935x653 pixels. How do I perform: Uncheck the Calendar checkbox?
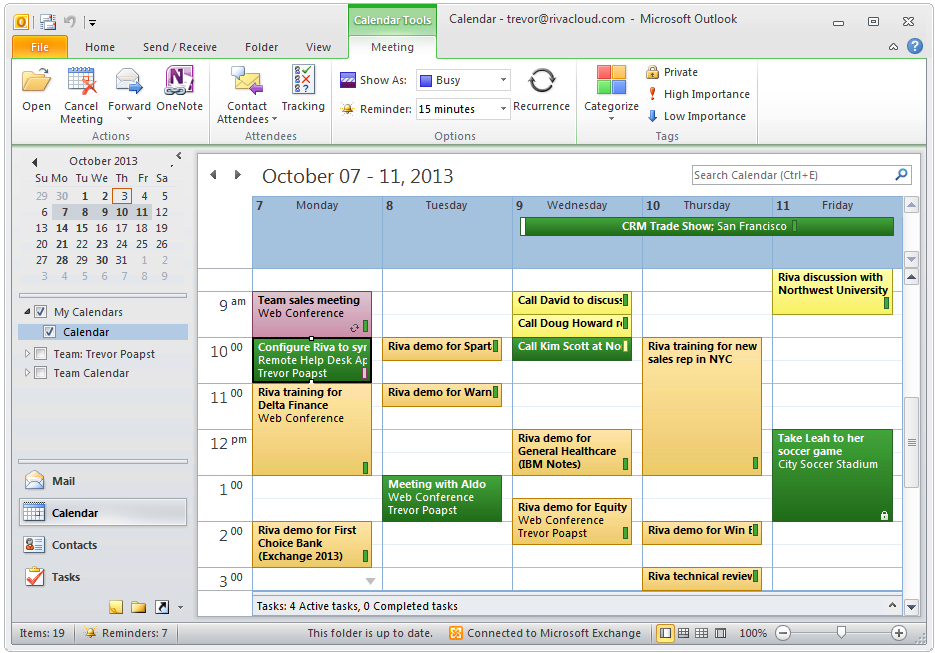pyautogui.click(x=49, y=332)
